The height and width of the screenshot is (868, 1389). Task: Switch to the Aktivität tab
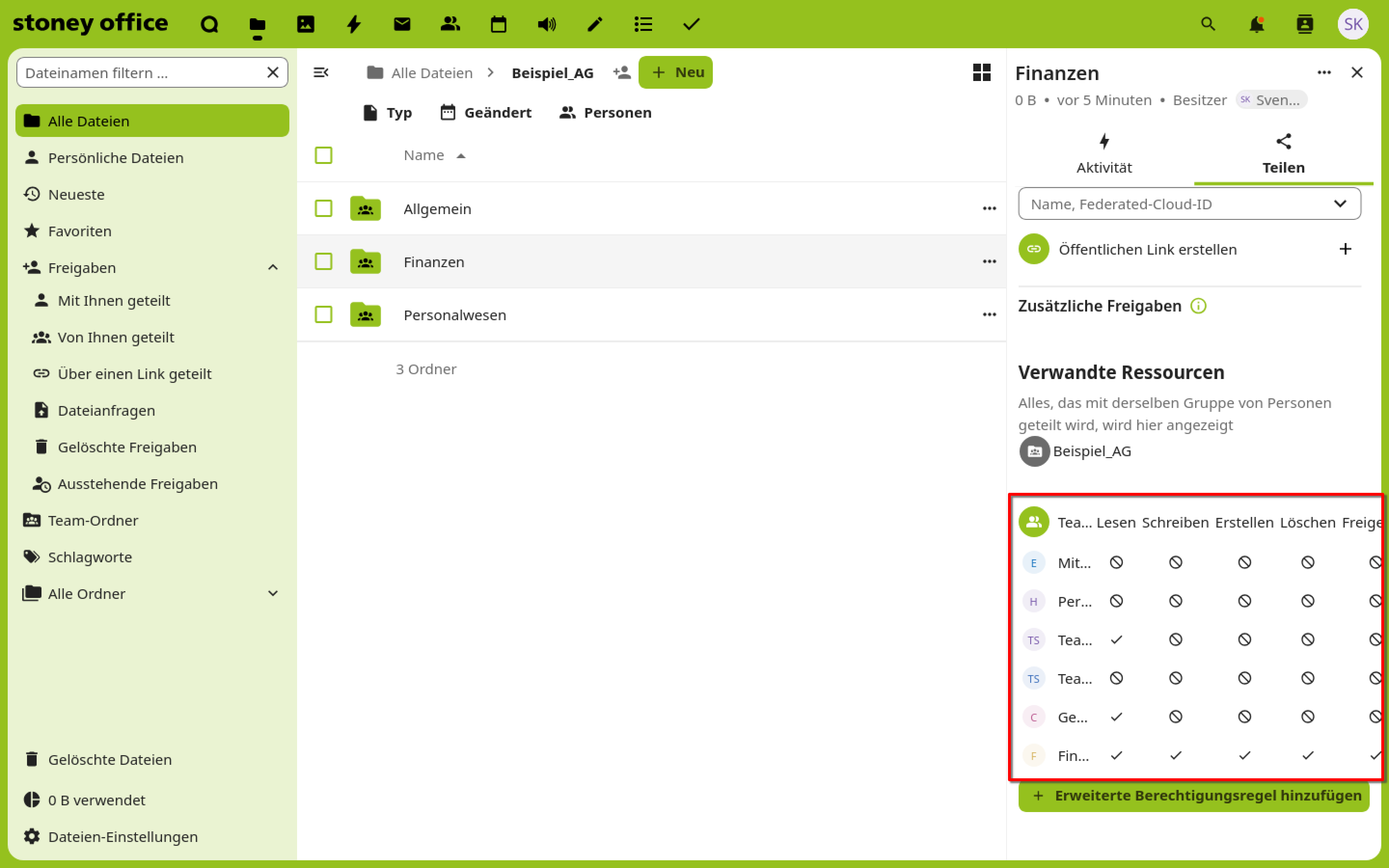tap(1104, 154)
